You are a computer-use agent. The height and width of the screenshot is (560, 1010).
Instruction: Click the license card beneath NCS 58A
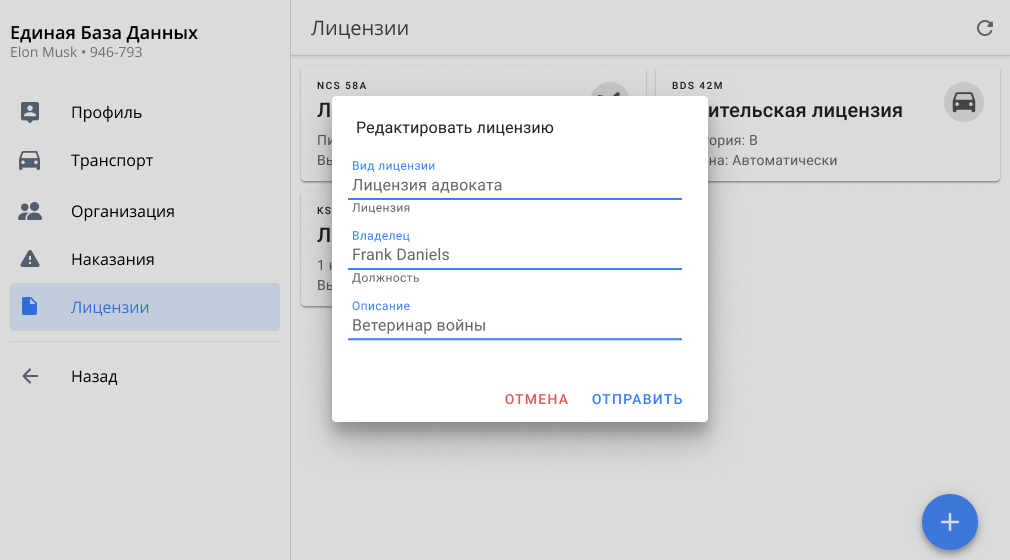point(316,260)
